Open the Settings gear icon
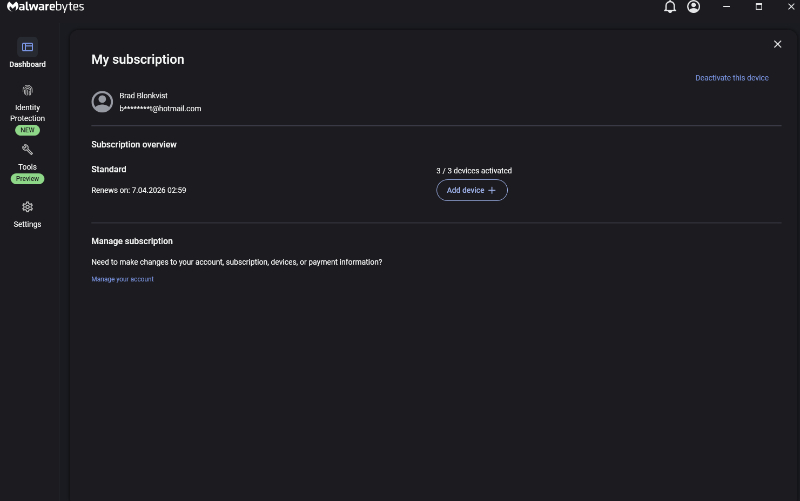 point(28,207)
